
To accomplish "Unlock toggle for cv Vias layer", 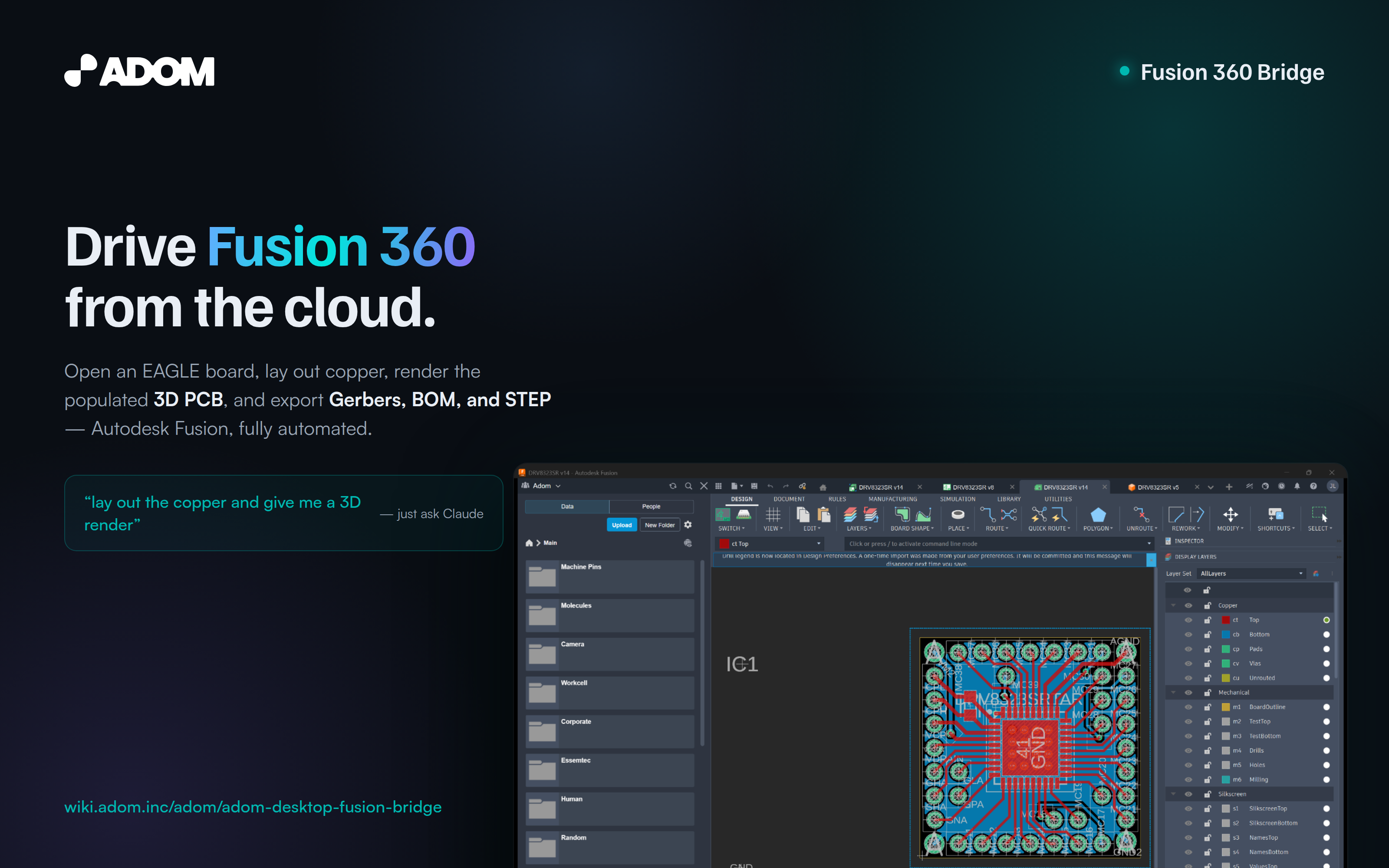I will point(1208,664).
